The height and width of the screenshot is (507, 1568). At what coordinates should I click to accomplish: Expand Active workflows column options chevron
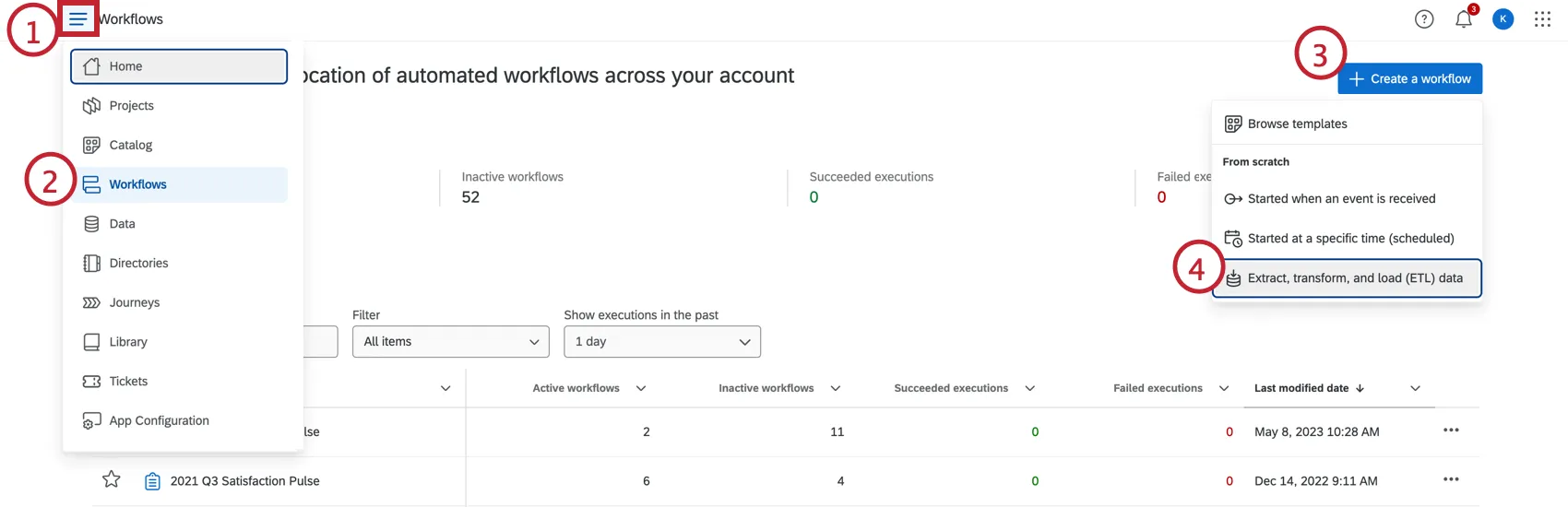point(641,388)
